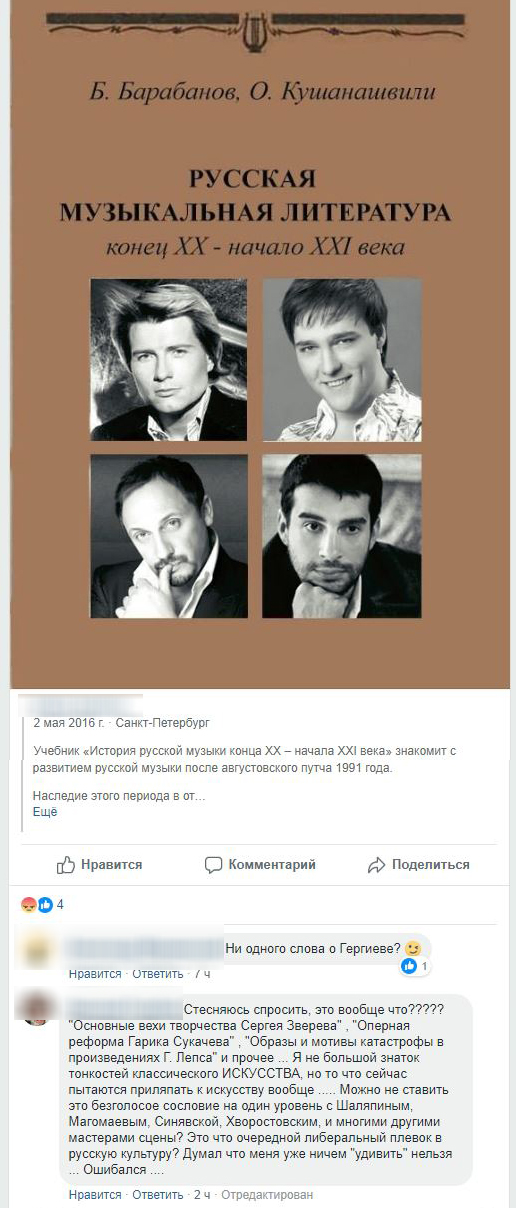Image resolution: width=516 pixels, height=1208 pixels.
Task: Click the post date "2 мая 2016 г."
Action: click(x=69, y=722)
